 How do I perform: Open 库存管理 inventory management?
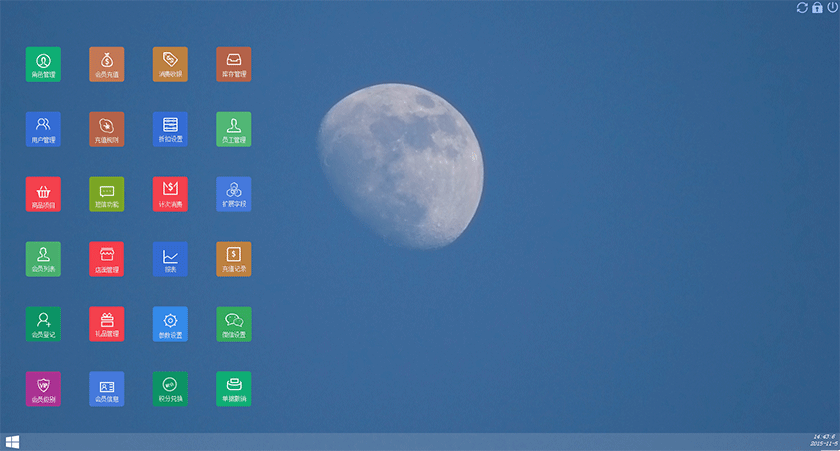[x=234, y=64]
